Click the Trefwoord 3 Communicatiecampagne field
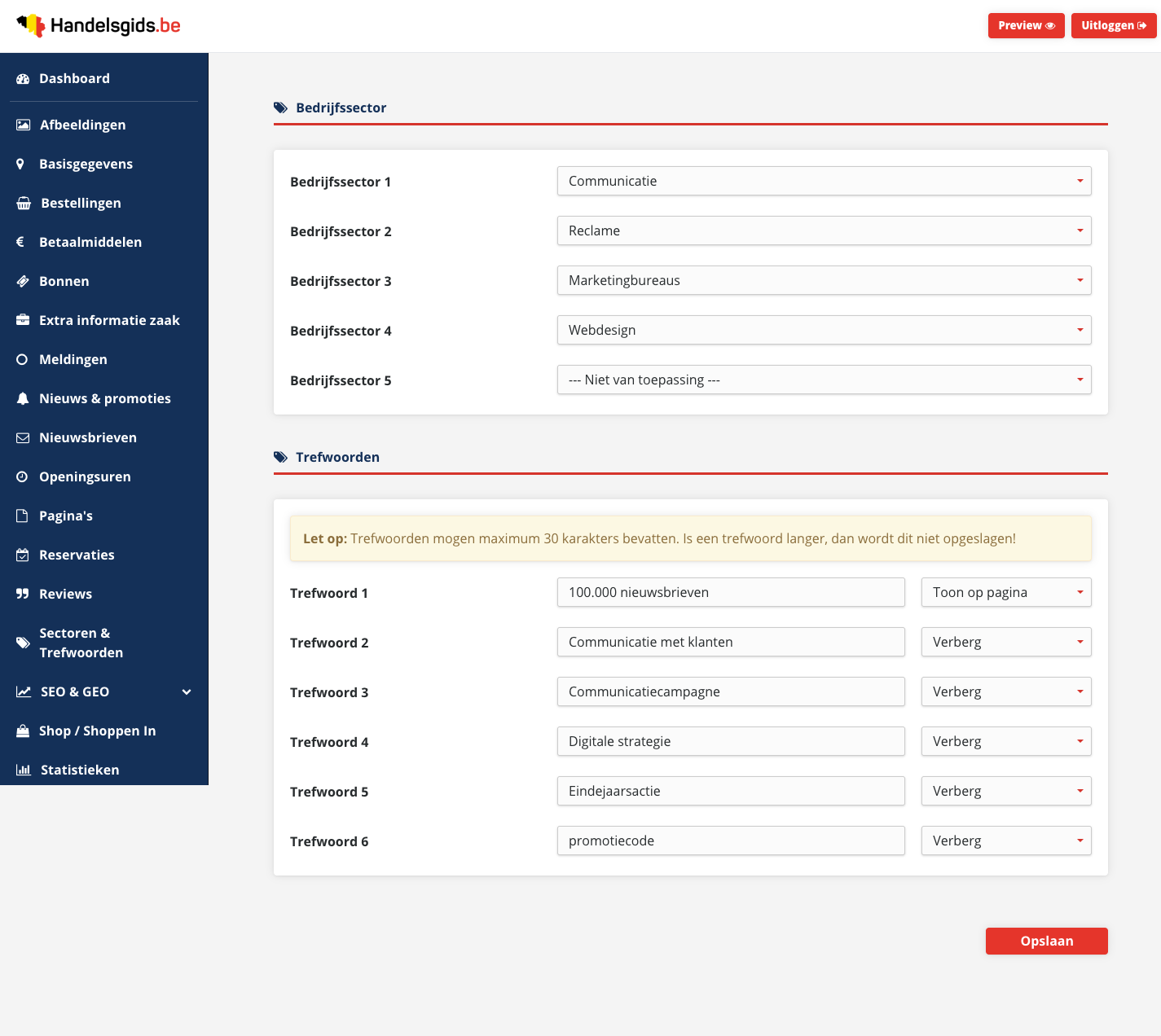The width and height of the screenshot is (1161, 1036). tap(731, 691)
